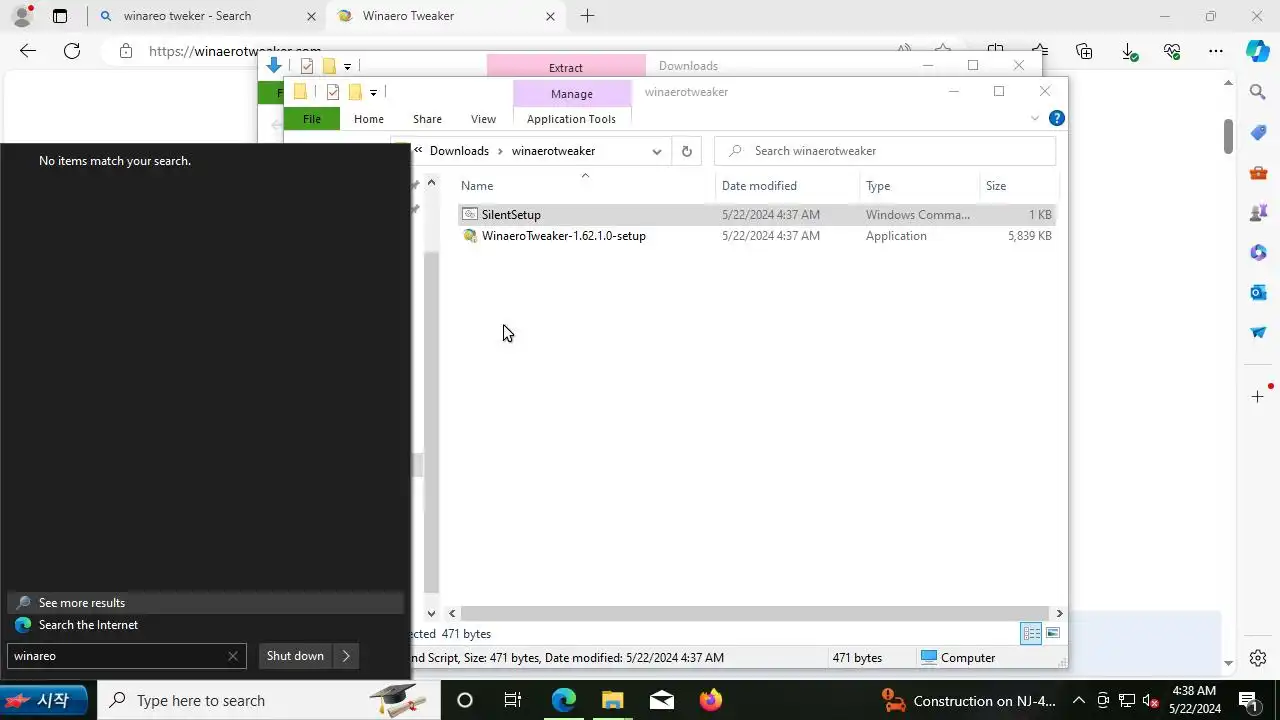The height and width of the screenshot is (720, 1280).
Task: Reload the Winaero Tweaker page
Action: tap(72, 51)
